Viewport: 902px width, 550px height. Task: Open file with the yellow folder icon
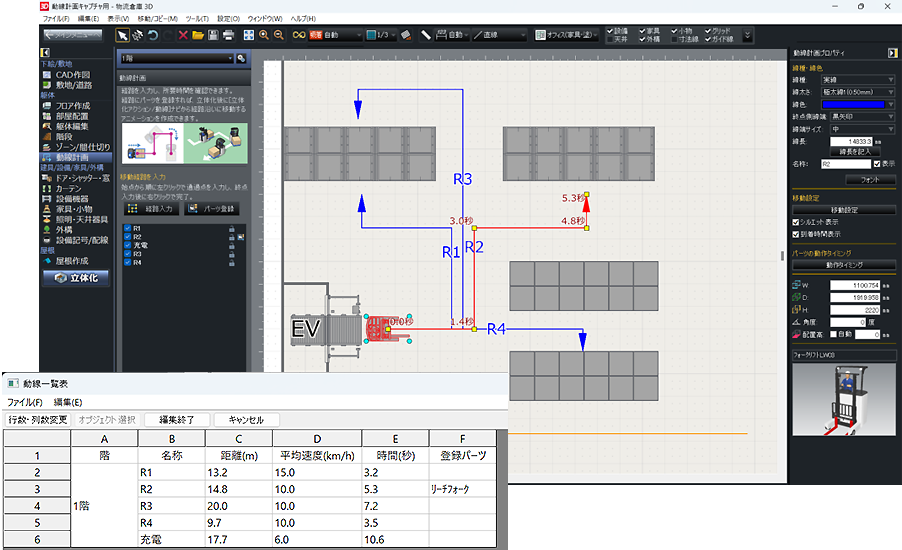(x=198, y=35)
